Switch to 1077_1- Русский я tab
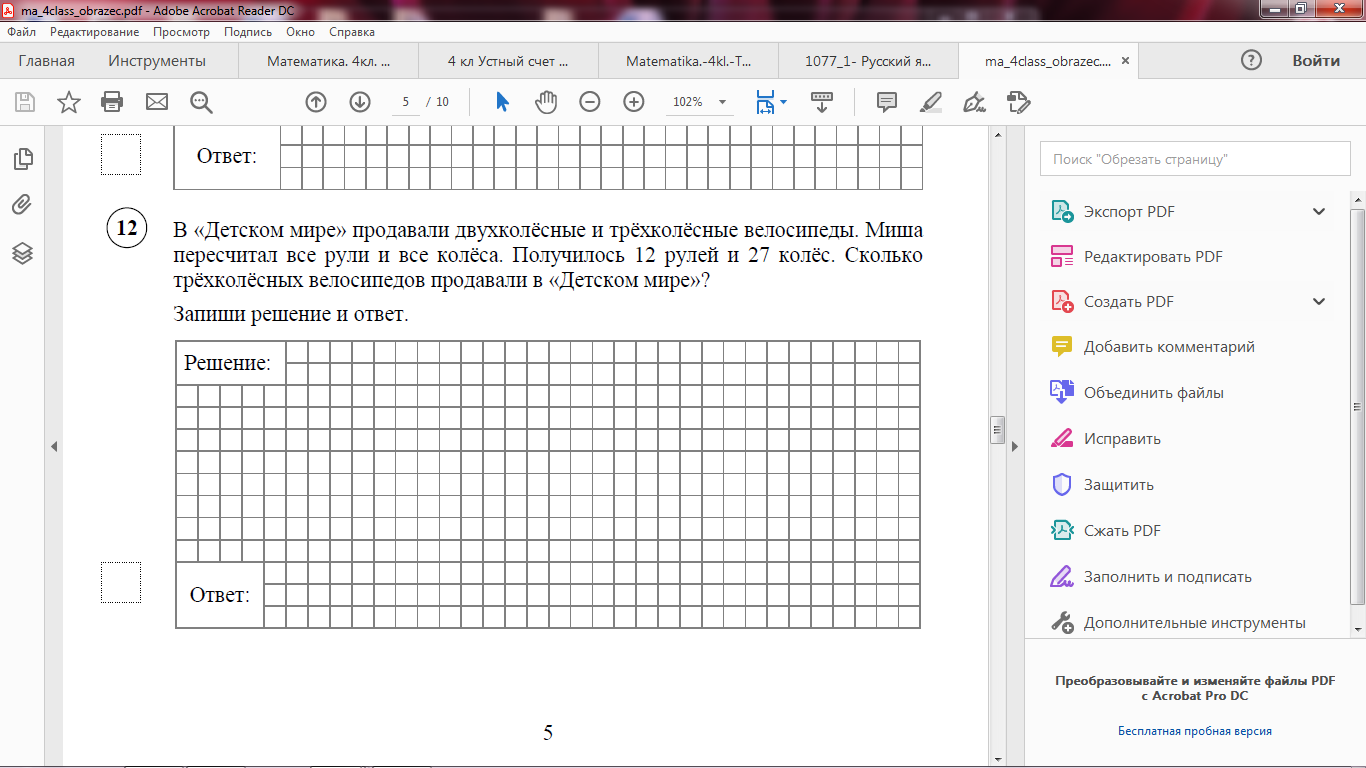This screenshot has height=768, width=1366. coord(868,61)
